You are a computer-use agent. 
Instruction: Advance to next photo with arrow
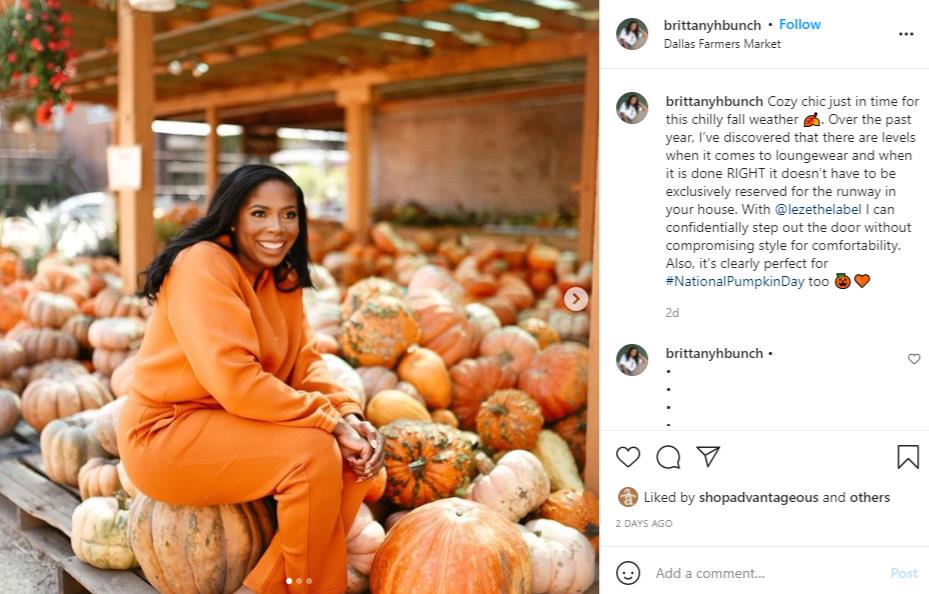coord(576,298)
